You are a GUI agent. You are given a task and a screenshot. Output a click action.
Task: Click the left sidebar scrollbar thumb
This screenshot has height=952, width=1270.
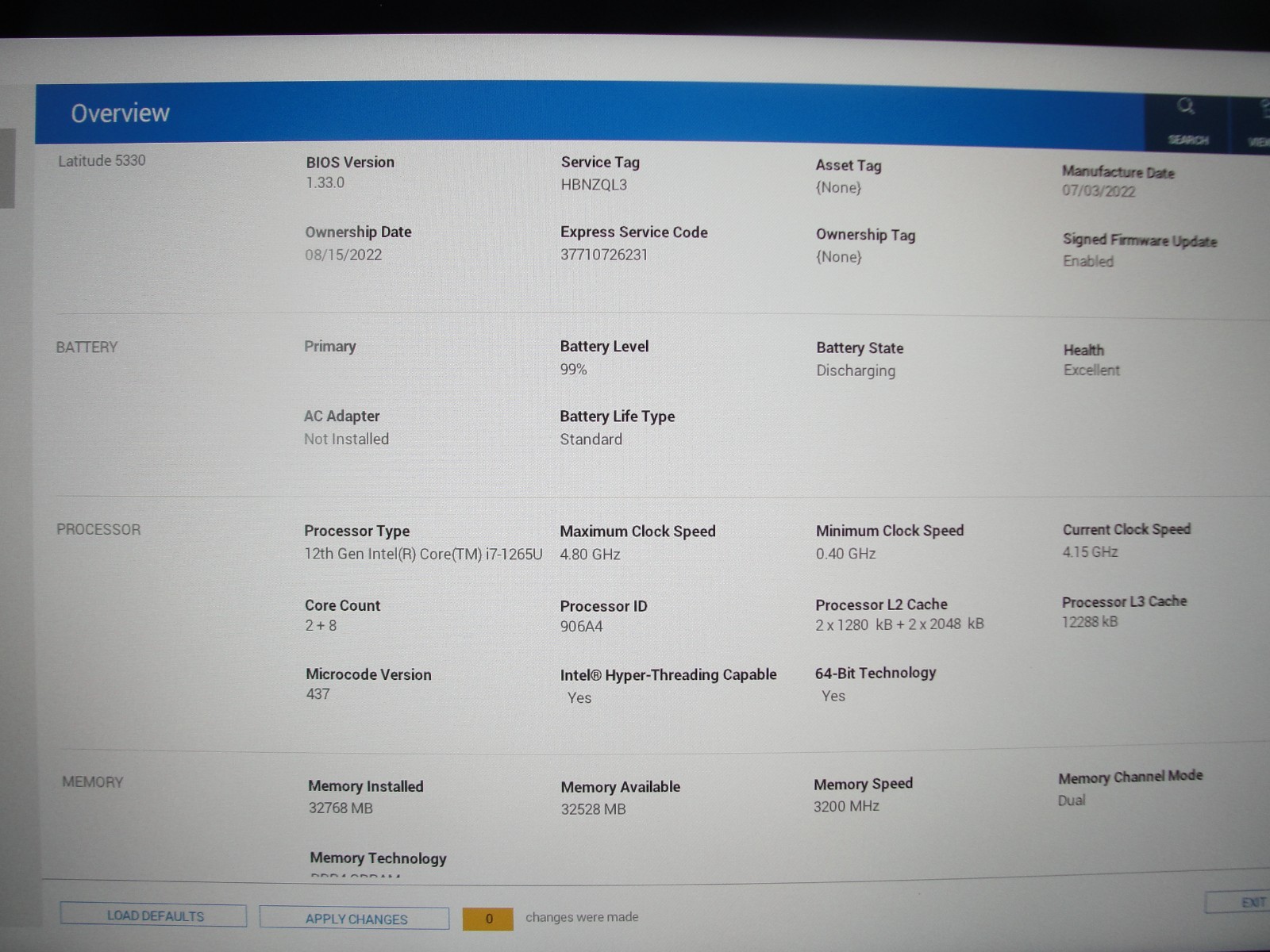pos(7,168)
